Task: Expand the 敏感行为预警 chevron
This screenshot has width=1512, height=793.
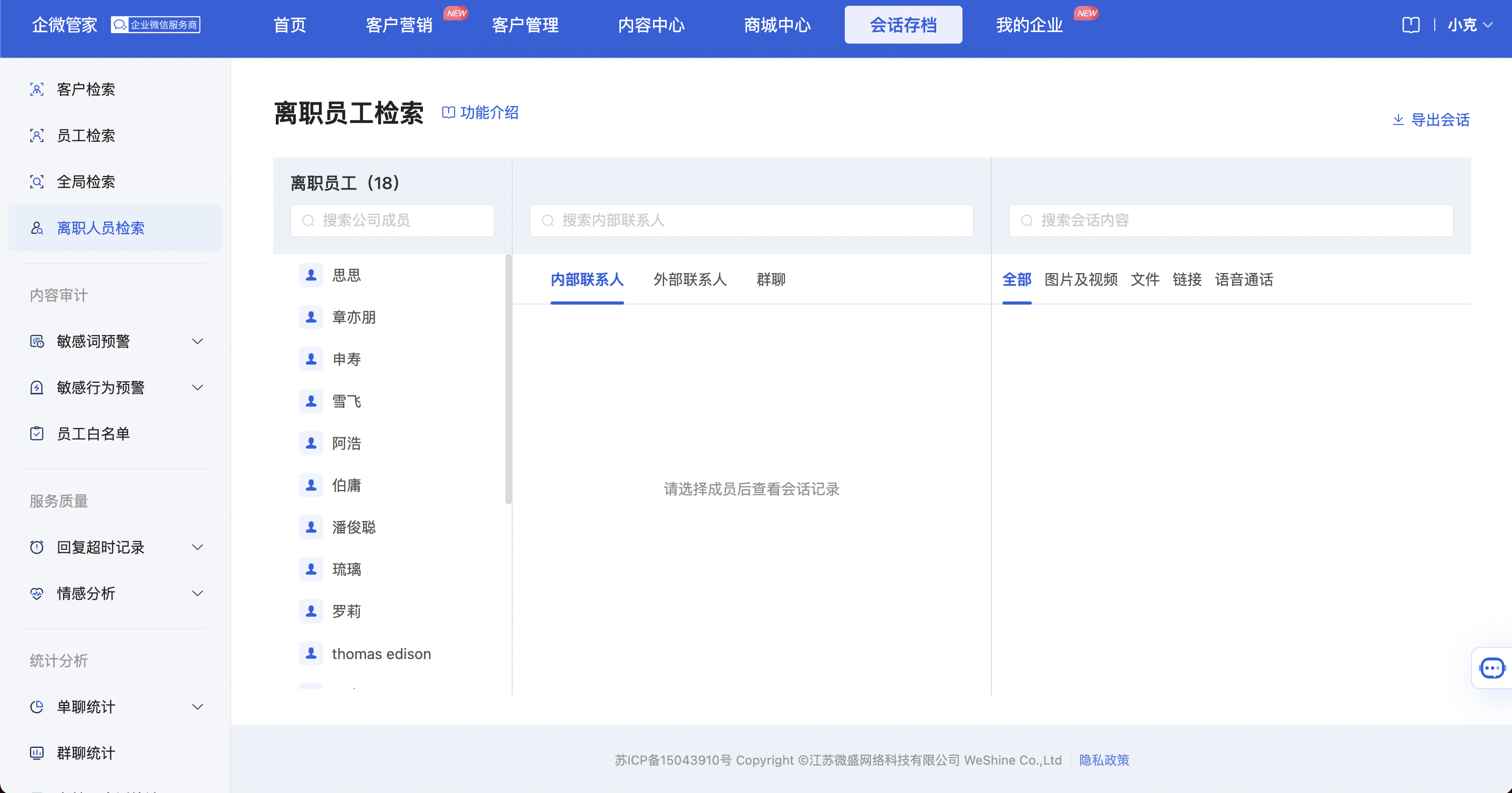Action: pos(198,388)
